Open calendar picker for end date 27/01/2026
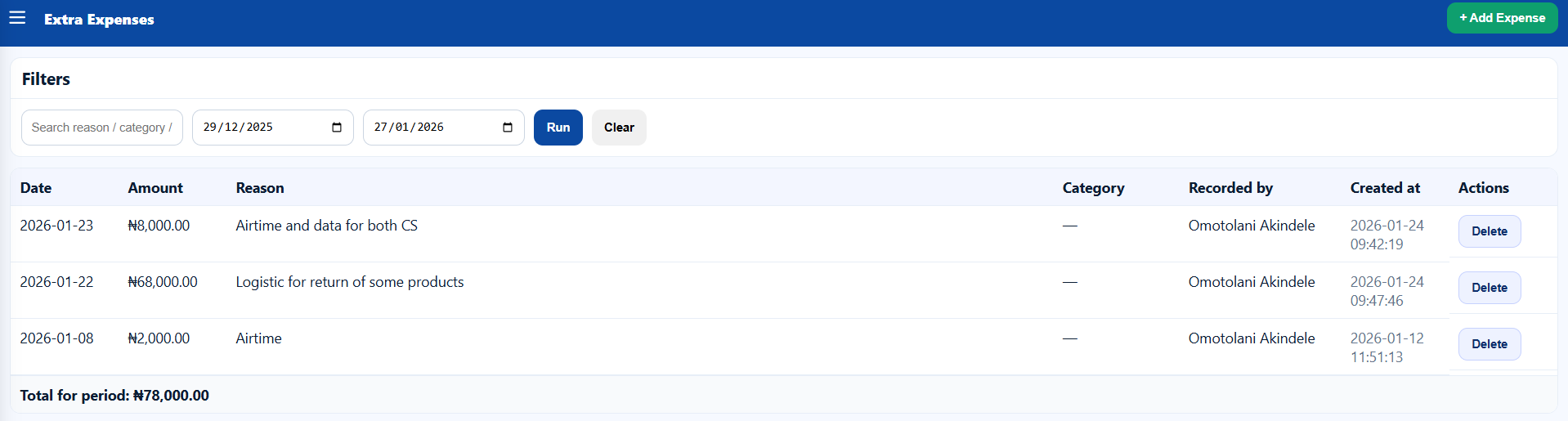 [x=508, y=128]
